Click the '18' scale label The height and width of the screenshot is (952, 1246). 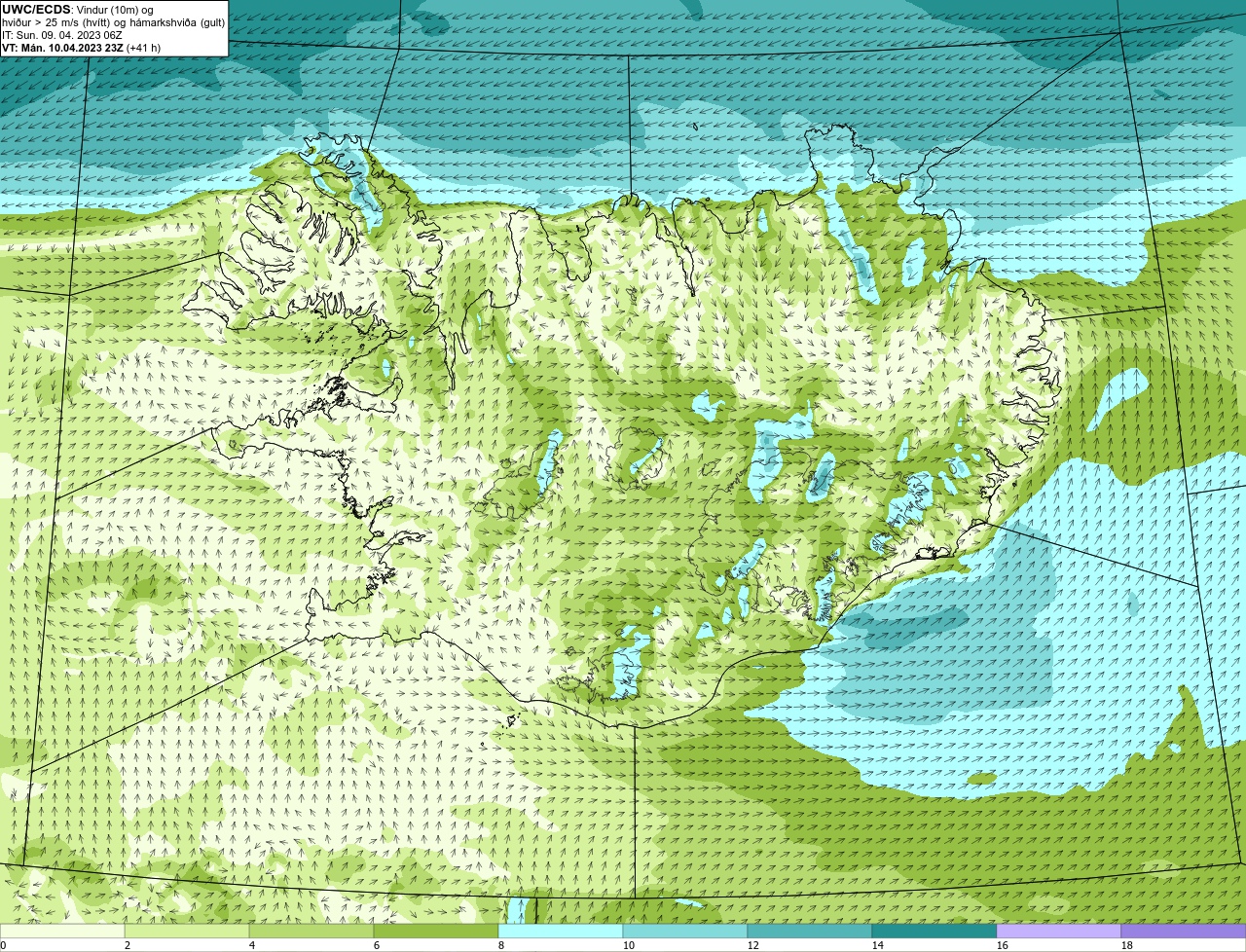(x=1127, y=945)
